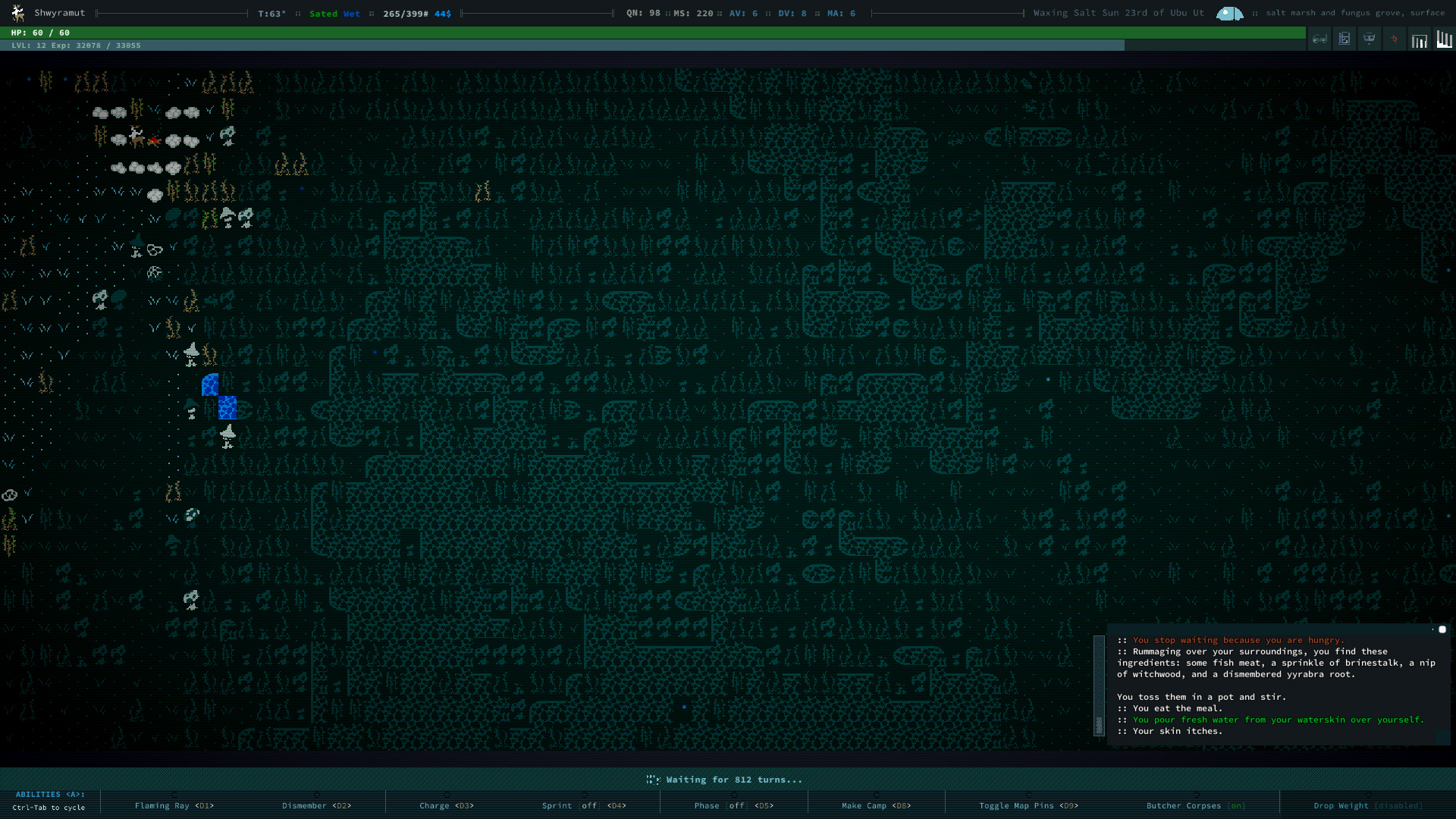Click the save disk icon in top toolbar
Screen dimensions: 1456x819
pos(1345,39)
